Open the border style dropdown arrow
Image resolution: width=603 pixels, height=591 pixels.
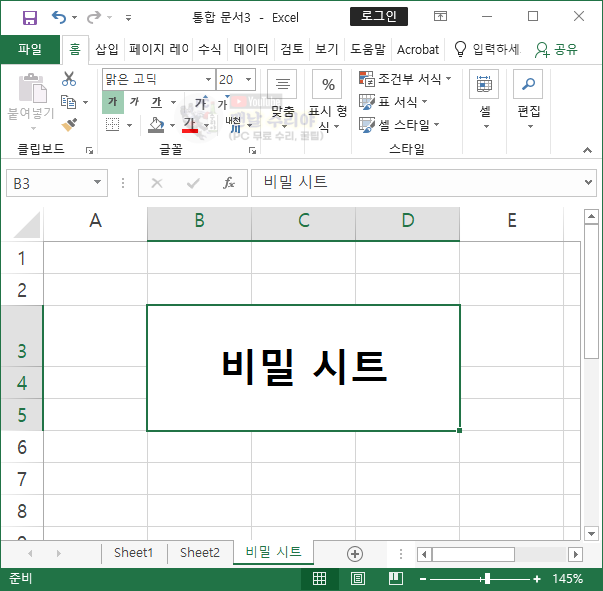pos(130,125)
